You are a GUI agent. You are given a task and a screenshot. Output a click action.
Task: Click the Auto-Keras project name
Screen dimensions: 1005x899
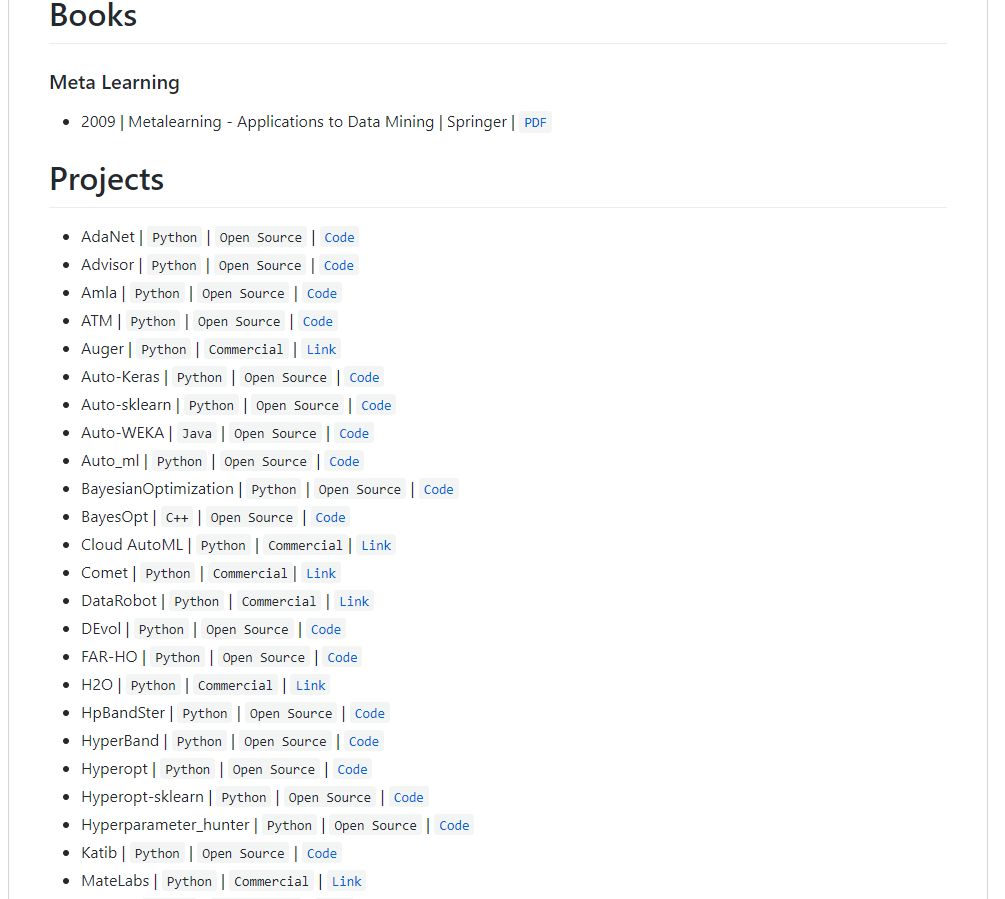120,377
